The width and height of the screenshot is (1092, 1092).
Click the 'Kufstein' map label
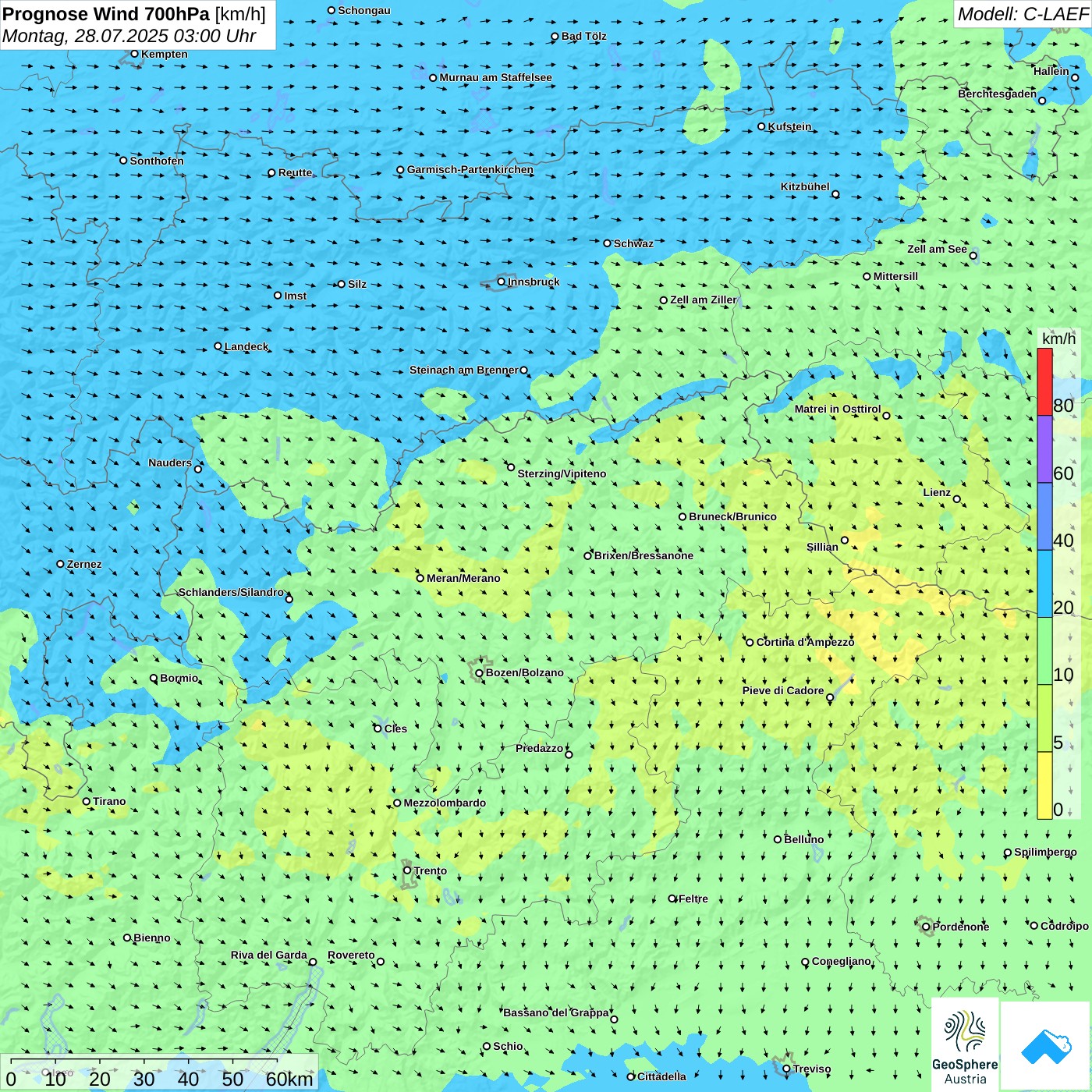pyautogui.click(x=789, y=126)
